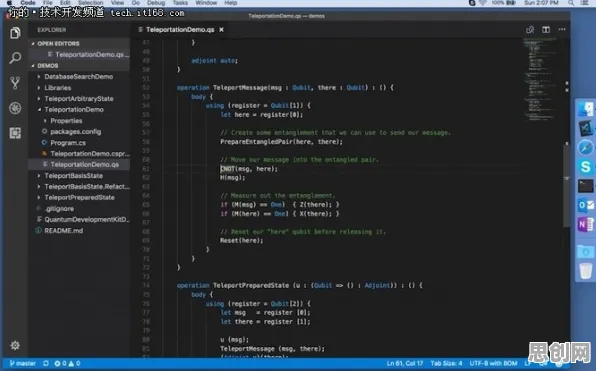Open the Trash in the dock
The height and width of the screenshot is (371, 596).
point(585,271)
